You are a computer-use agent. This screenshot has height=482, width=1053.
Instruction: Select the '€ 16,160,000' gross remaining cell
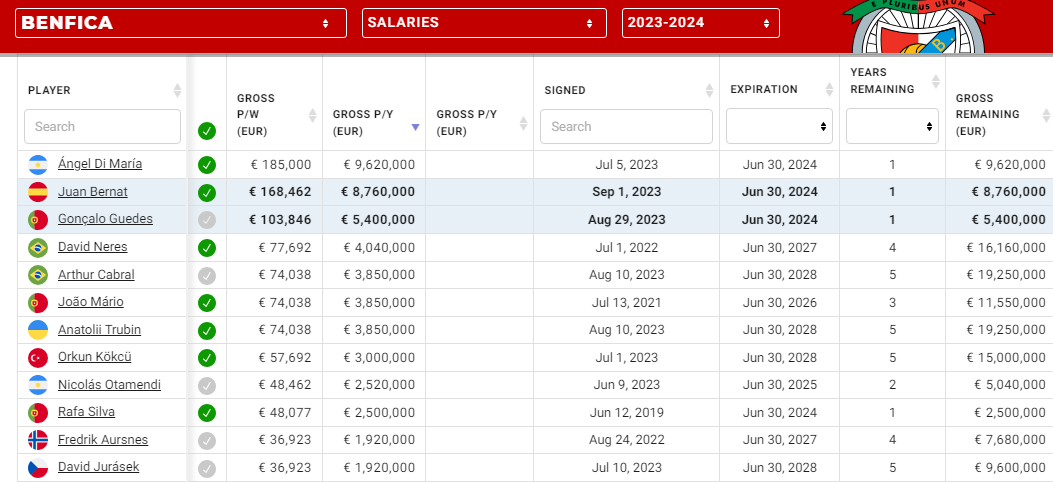999,247
